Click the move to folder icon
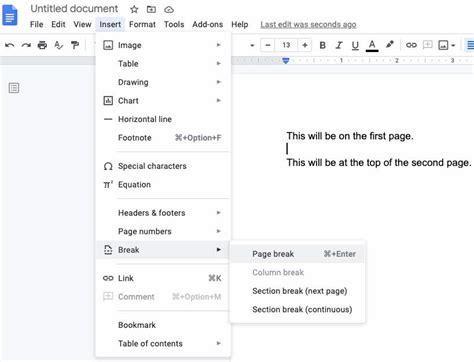474x362 pixels. click(151, 9)
